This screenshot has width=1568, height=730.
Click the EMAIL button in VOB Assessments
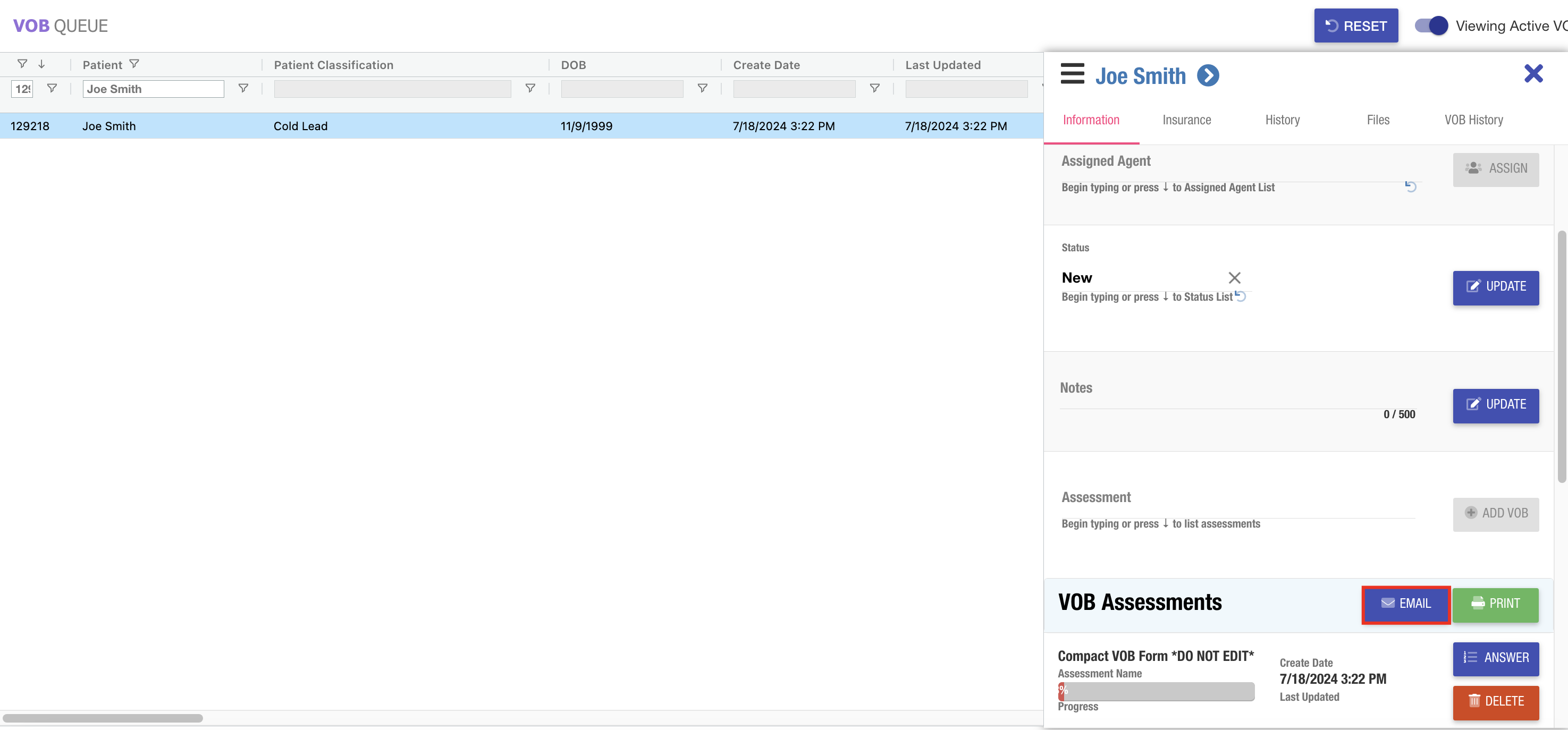(x=1405, y=604)
